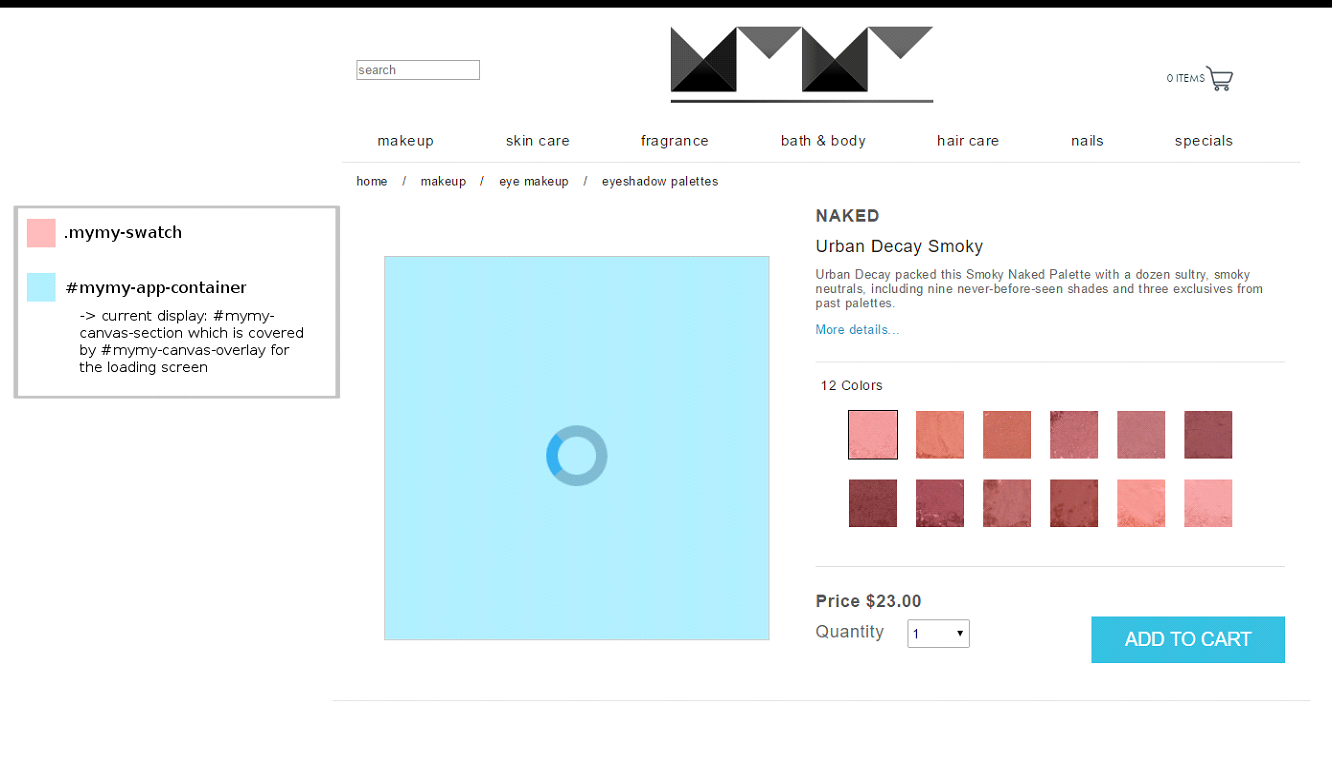1332x763 pixels.
Task: Click the MYMY site logo
Action: 802,64
